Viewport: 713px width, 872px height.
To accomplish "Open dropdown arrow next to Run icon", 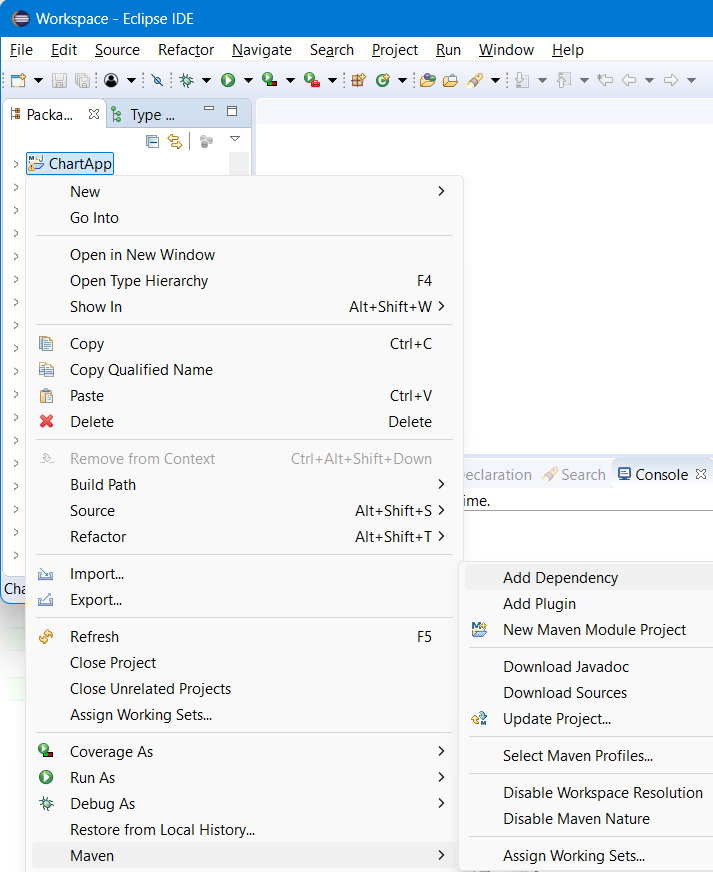I will [x=248, y=81].
